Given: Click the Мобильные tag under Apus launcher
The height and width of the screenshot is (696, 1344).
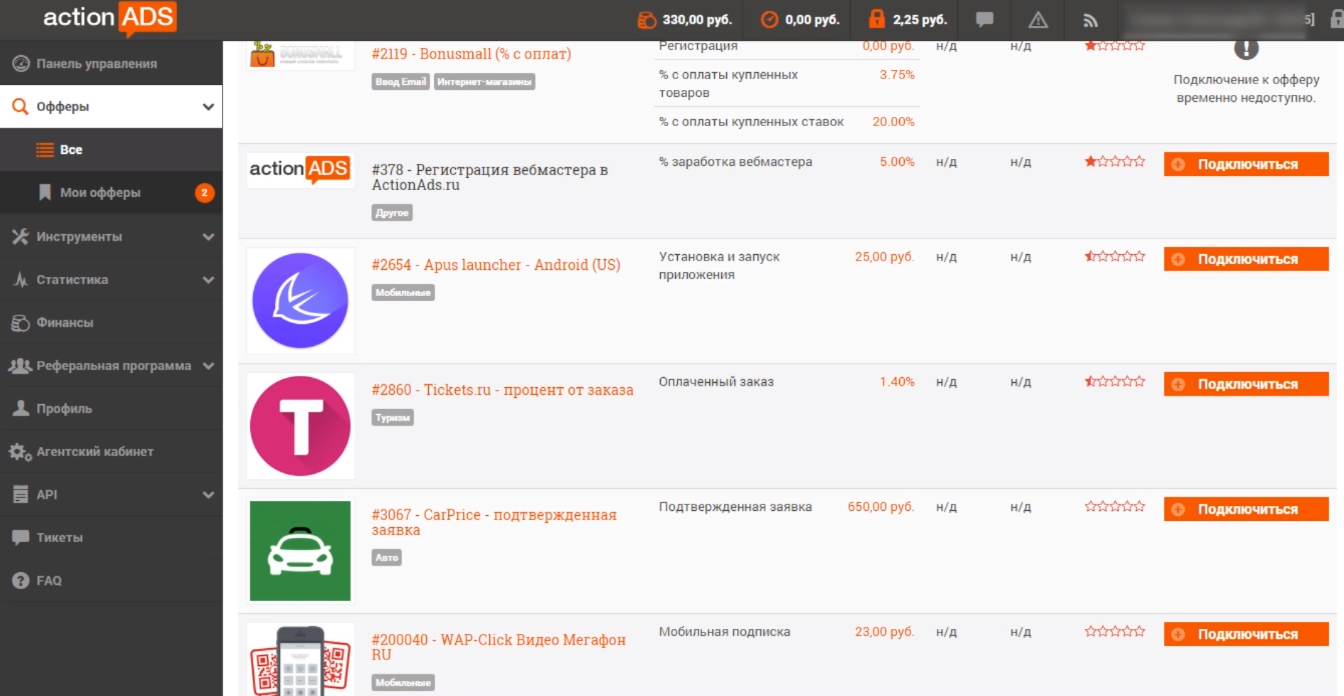Looking at the screenshot, I should tap(404, 293).
